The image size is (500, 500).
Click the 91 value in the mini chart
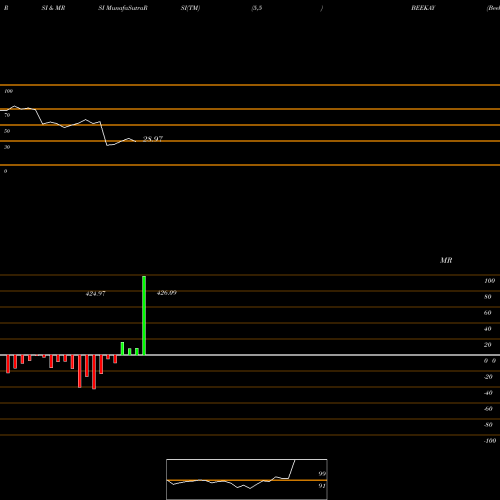pyautogui.click(x=322, y=486)
